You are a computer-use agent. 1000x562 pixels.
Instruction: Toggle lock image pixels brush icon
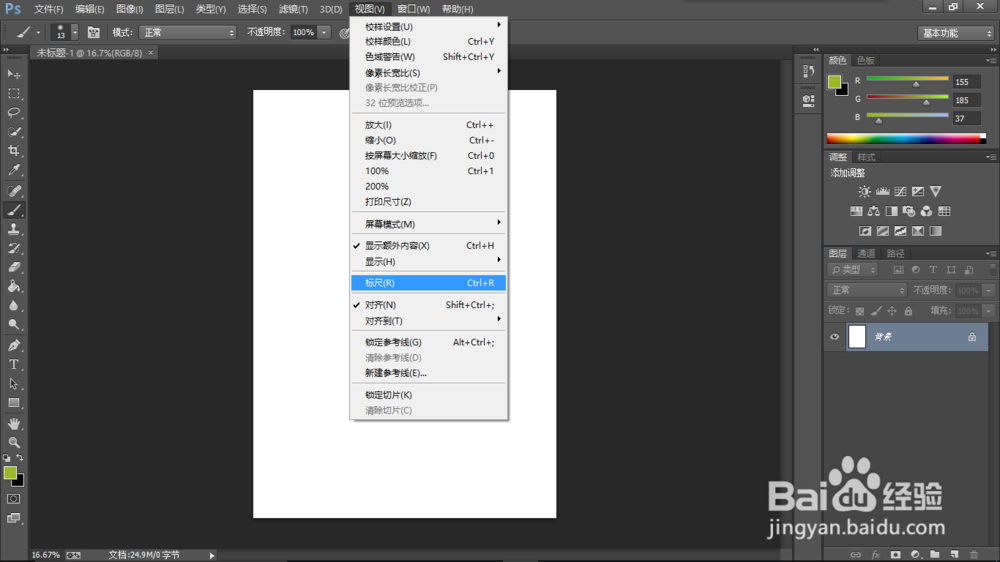pyautogui.click(x=876, y=311)
